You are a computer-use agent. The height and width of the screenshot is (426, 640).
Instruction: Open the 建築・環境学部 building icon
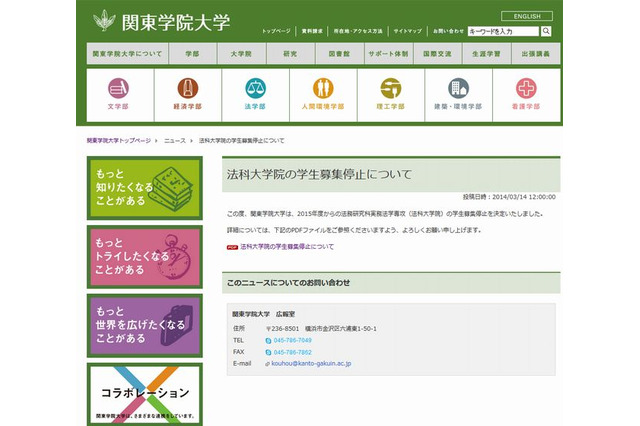458,88
